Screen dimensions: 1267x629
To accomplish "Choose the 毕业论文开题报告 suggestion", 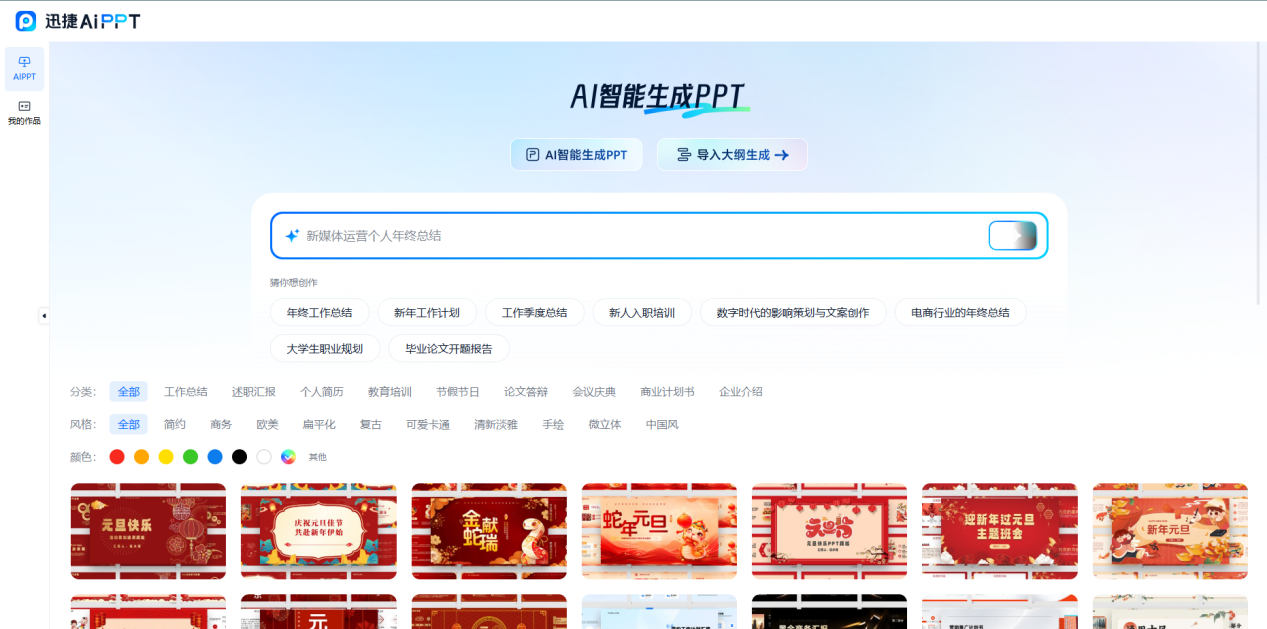I will 450,348.
